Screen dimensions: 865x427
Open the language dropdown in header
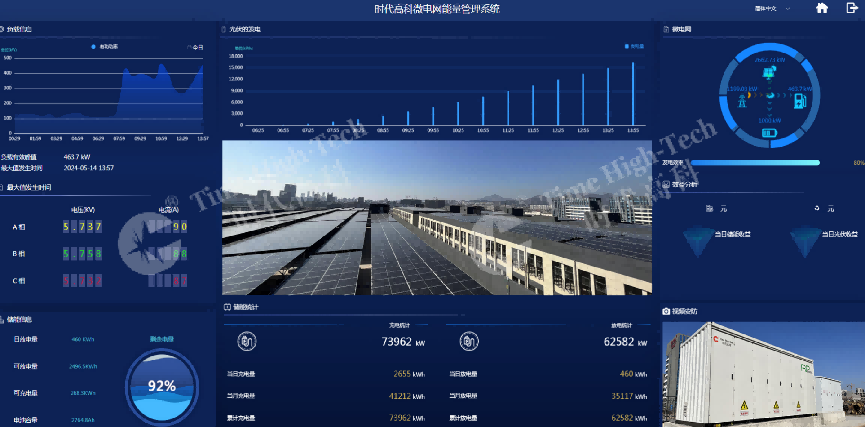pyautogui.click(x=771, y=8)
